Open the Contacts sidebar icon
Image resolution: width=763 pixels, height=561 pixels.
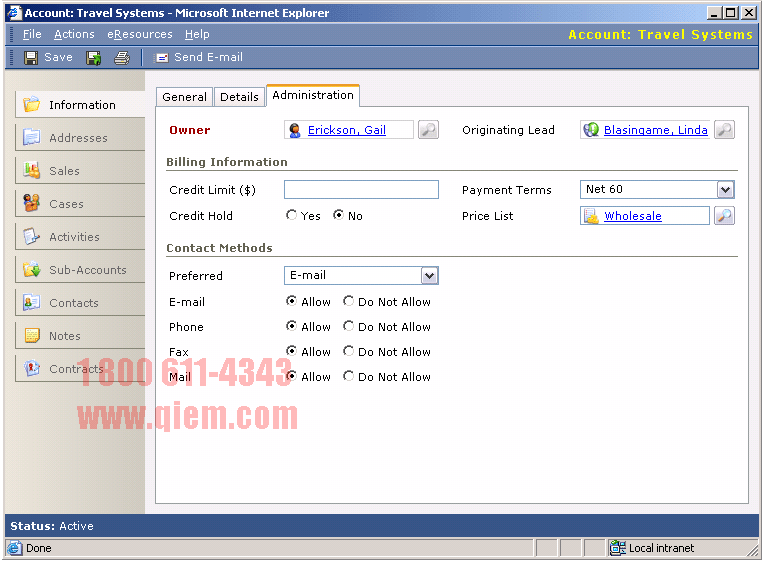[x=32, y=302]
